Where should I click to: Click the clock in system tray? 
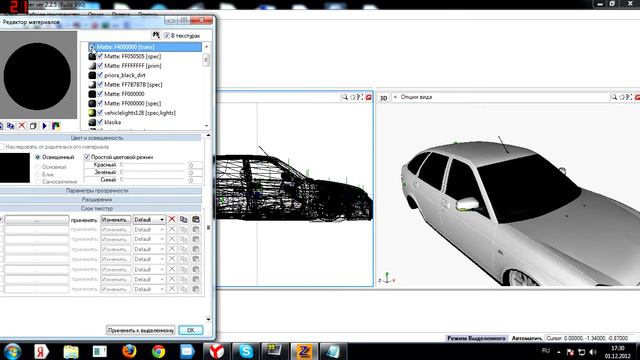coord(618,352)
